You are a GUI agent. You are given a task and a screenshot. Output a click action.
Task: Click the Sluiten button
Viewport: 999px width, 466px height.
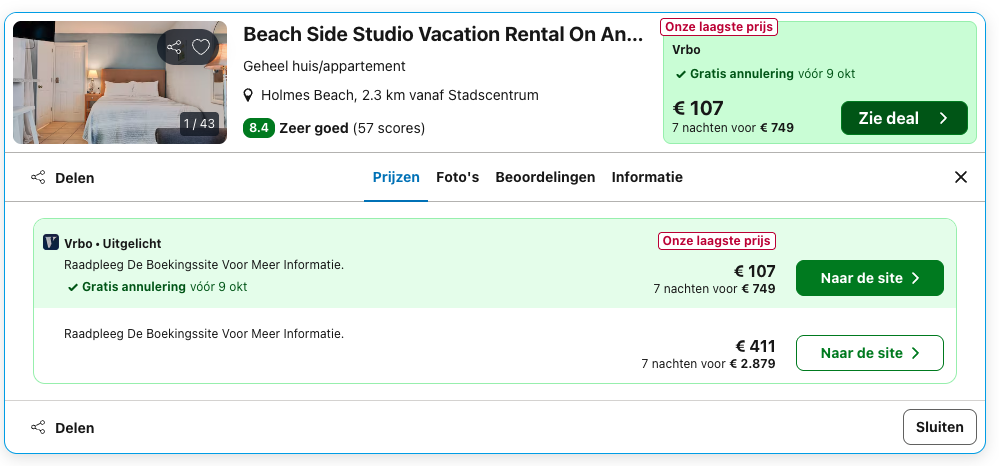click(x=940, y=427)
